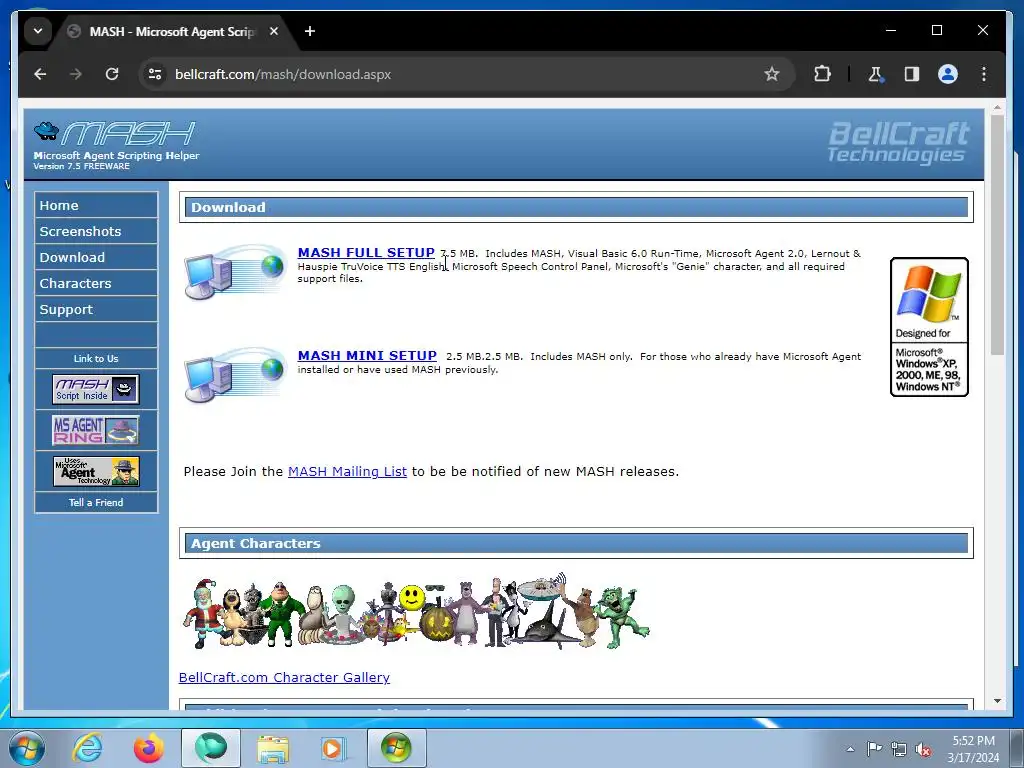Open the clock showing 5:52 PM
Image resolution: width=1024 pixels, height=768 pixels.
point(973,749)
